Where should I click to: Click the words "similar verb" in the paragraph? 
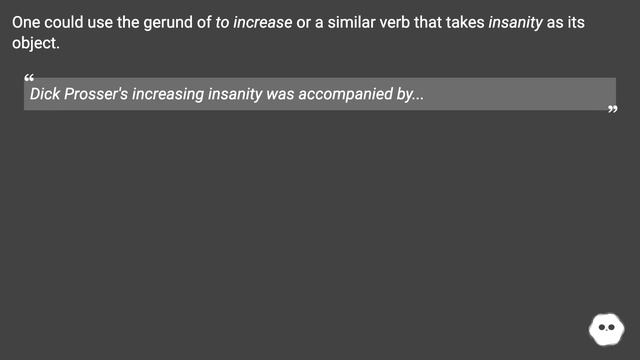(x=369, y=22)
